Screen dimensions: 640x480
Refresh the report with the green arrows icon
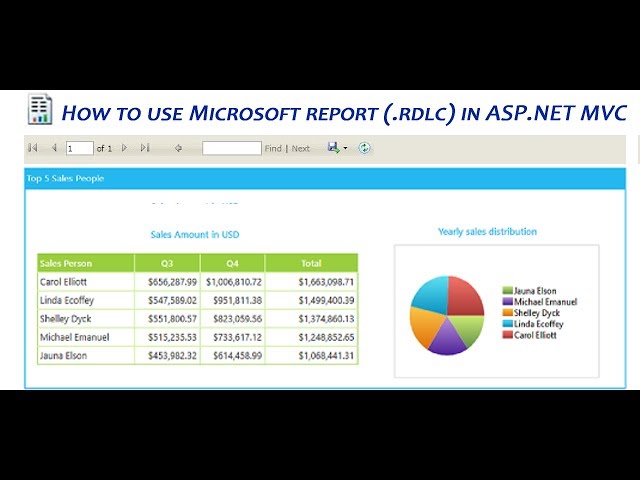(364, 148)
